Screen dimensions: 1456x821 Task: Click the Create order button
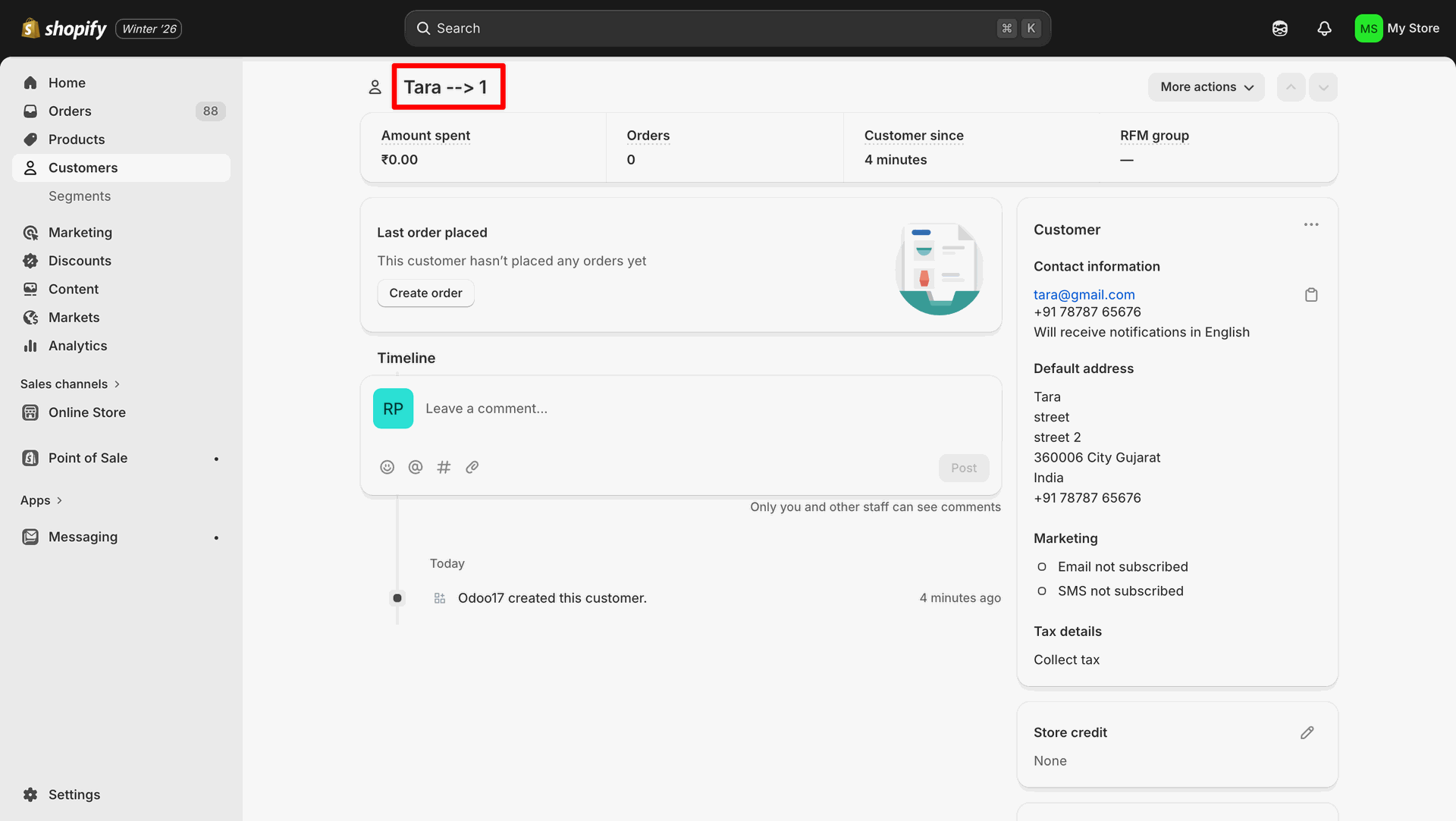[x=425, y=293]
